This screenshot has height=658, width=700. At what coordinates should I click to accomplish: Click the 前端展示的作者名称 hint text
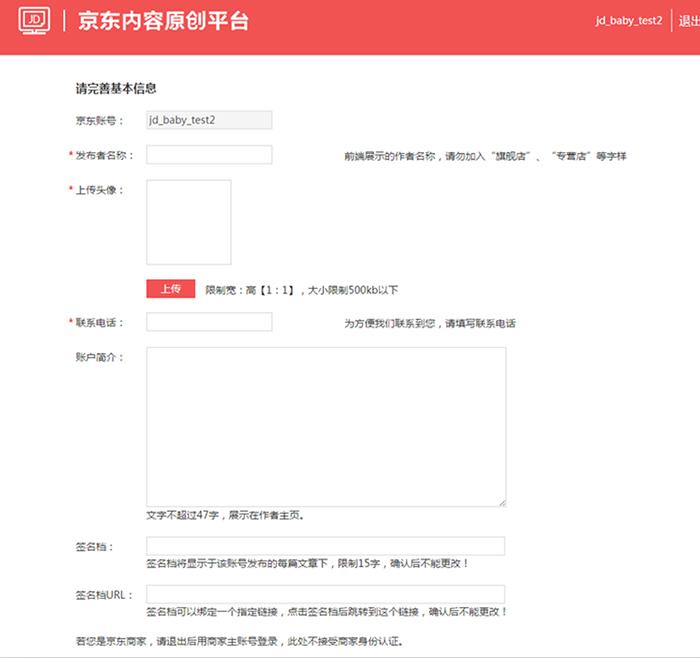pyautogui.click(x=485, y=156)
